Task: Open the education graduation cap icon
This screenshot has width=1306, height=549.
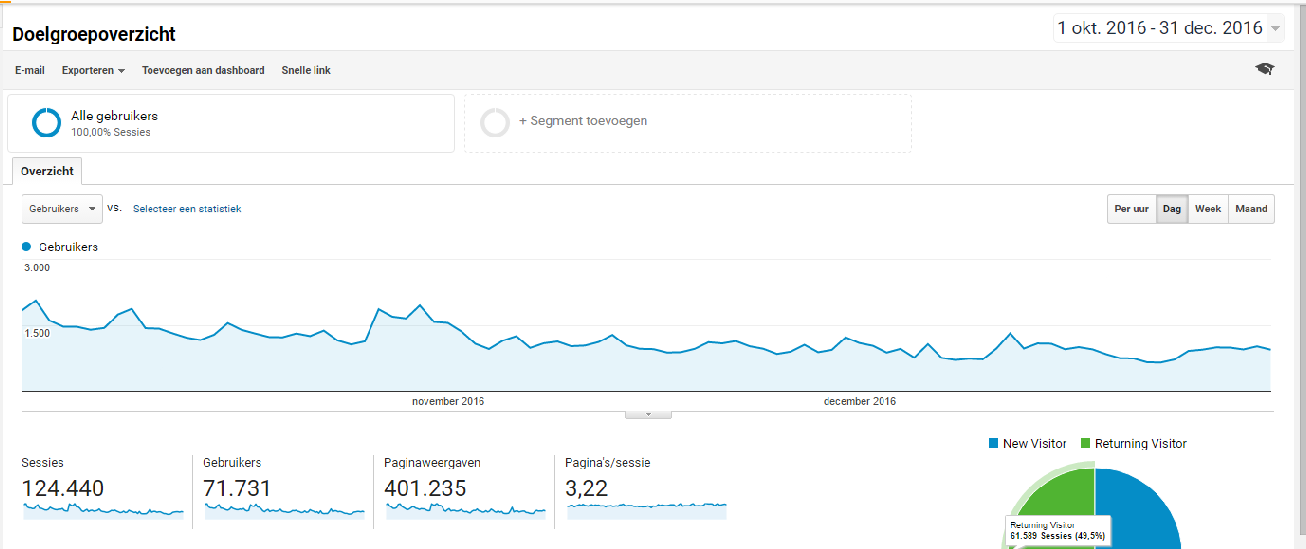Action: (x=1265, y=69)
